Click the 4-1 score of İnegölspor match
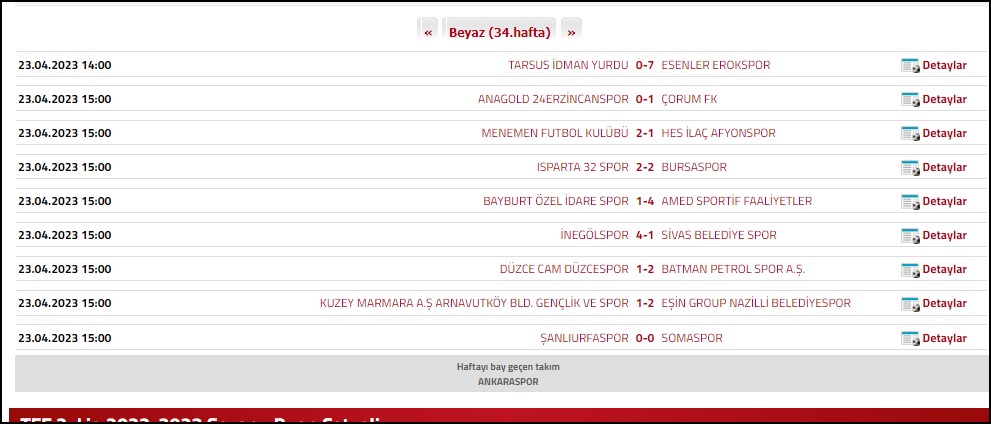 [645, 235]
